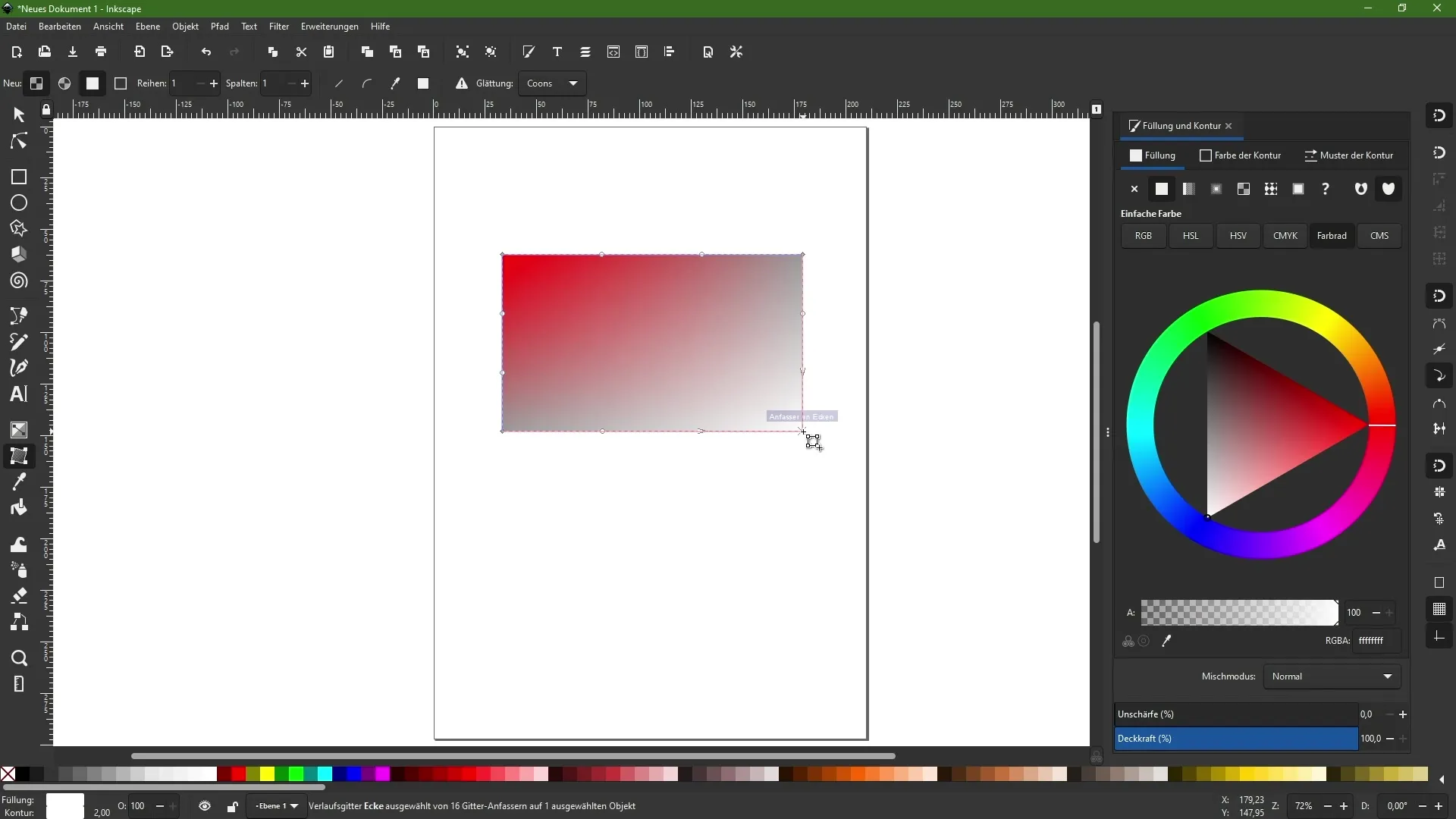
Task: Choose the eraser tool
Action: 19,596
